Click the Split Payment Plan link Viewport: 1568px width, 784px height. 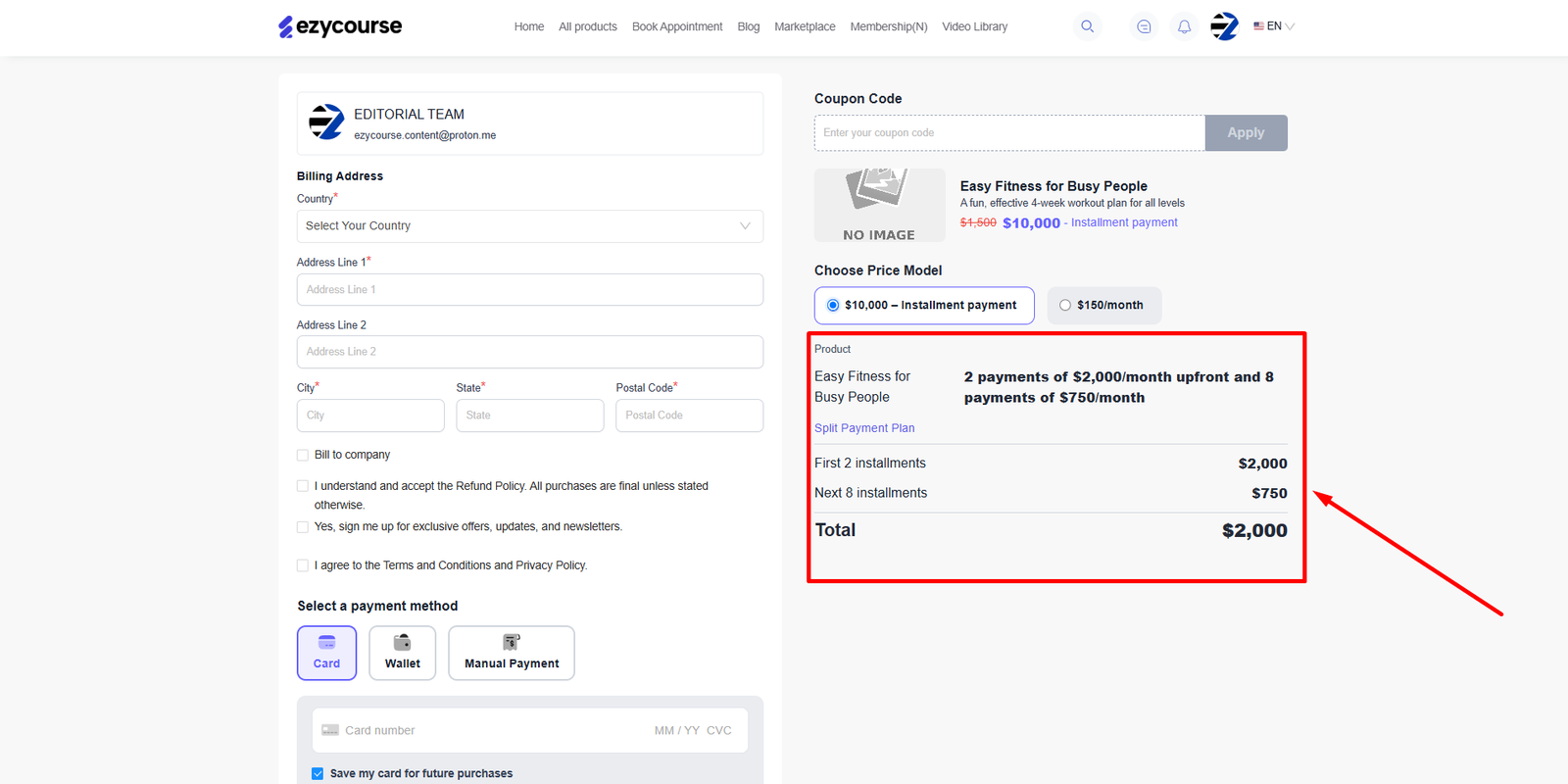[x=863, y=428]
